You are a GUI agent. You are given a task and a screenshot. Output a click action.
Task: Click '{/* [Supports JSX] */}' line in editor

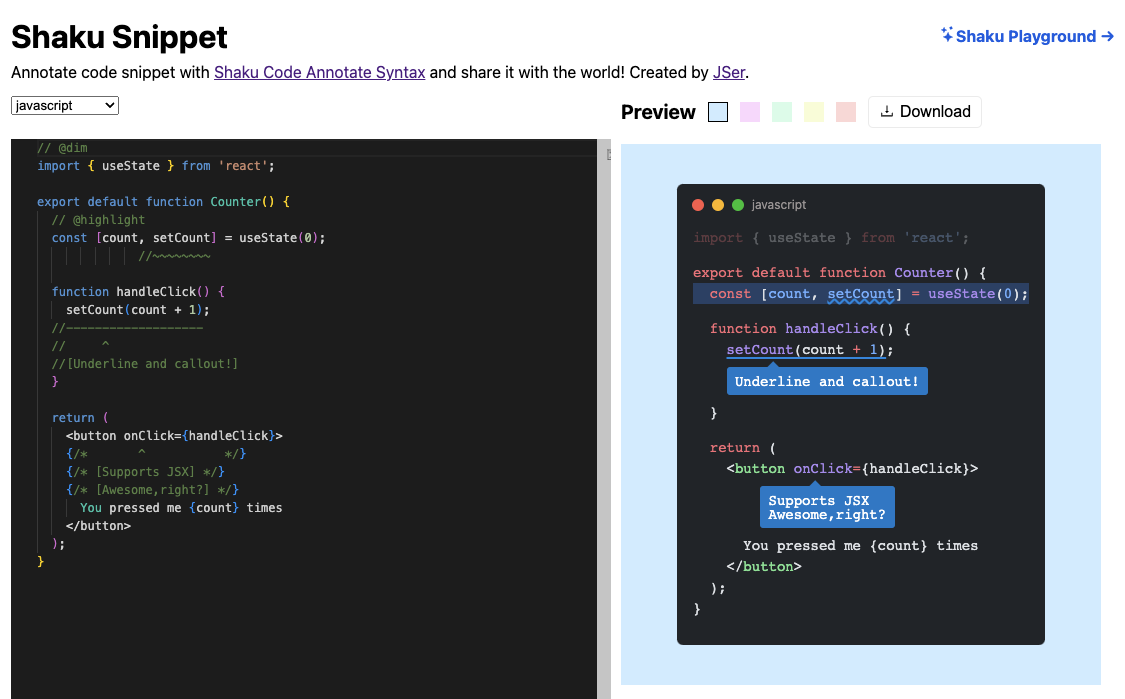[x=146, y=472]
